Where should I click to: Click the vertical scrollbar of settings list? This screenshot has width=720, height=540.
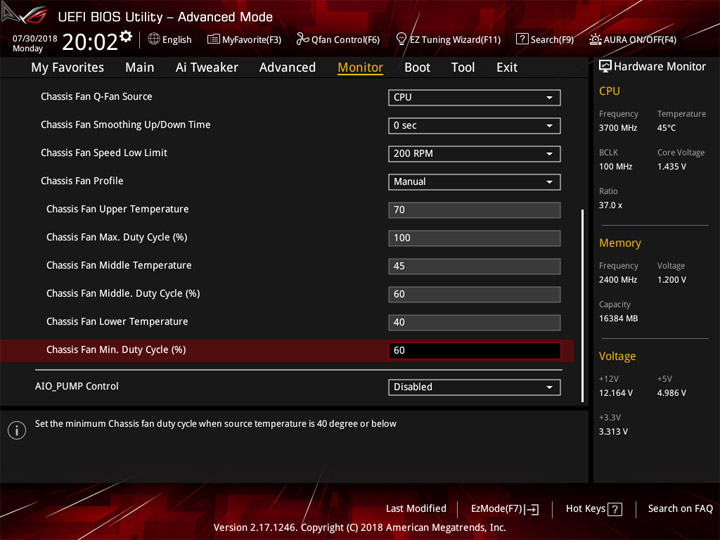(x=583, y=305)
